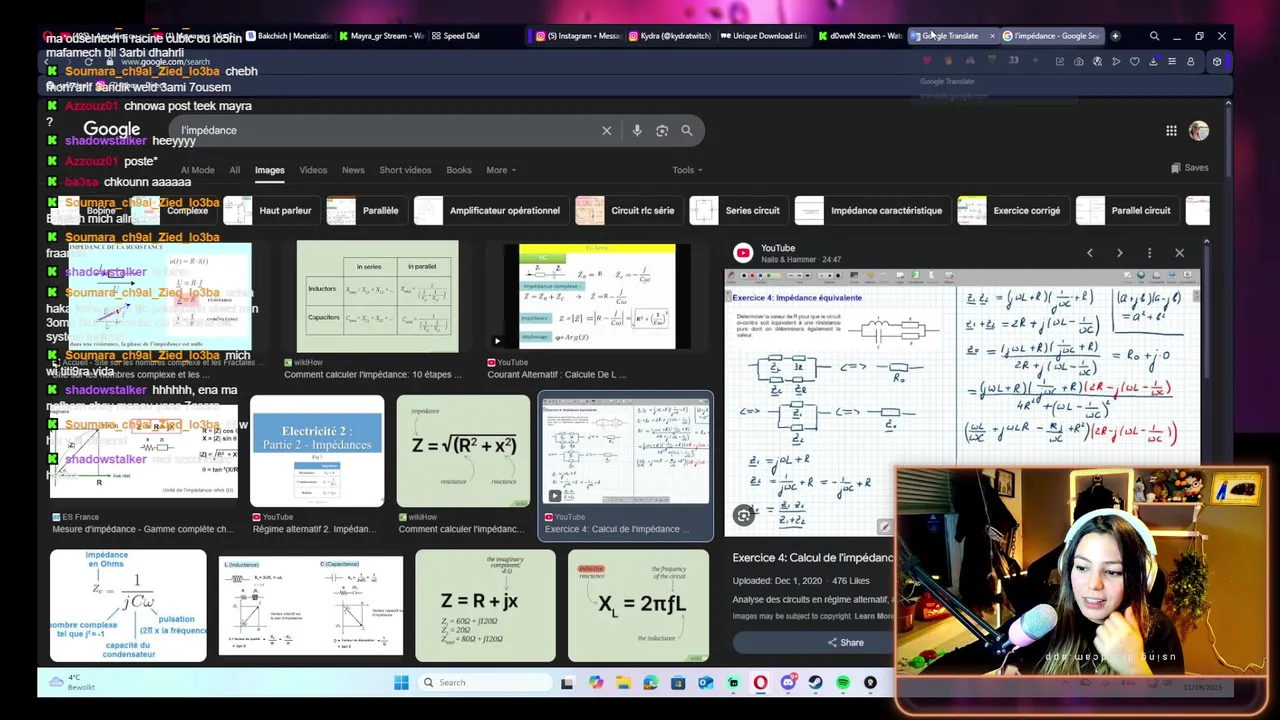Open XL = 2πfL image result
The width and height of the screenshot is (1280, 720).
coord(638,606)
